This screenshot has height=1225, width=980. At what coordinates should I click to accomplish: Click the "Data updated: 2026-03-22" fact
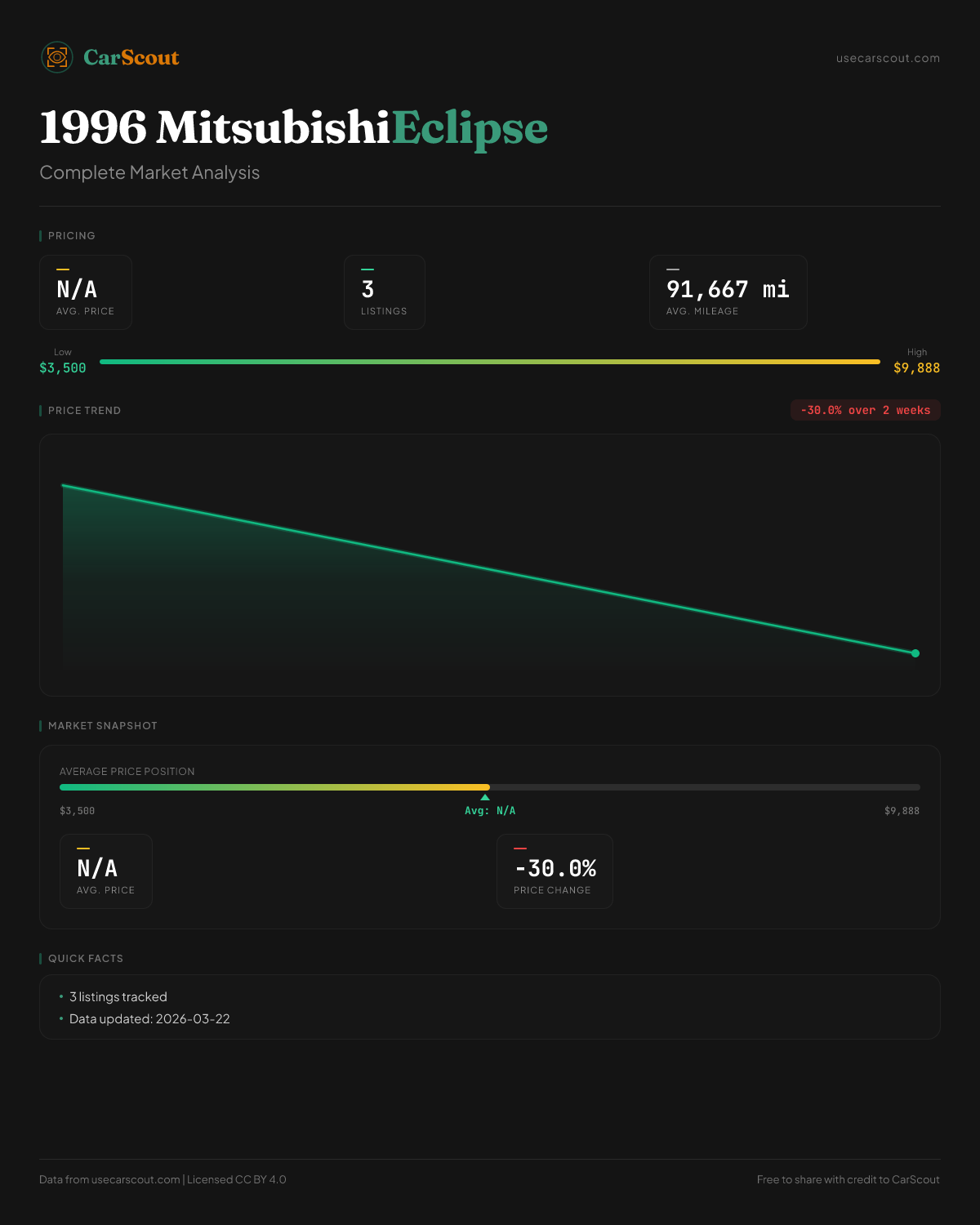click(149, 1019)
